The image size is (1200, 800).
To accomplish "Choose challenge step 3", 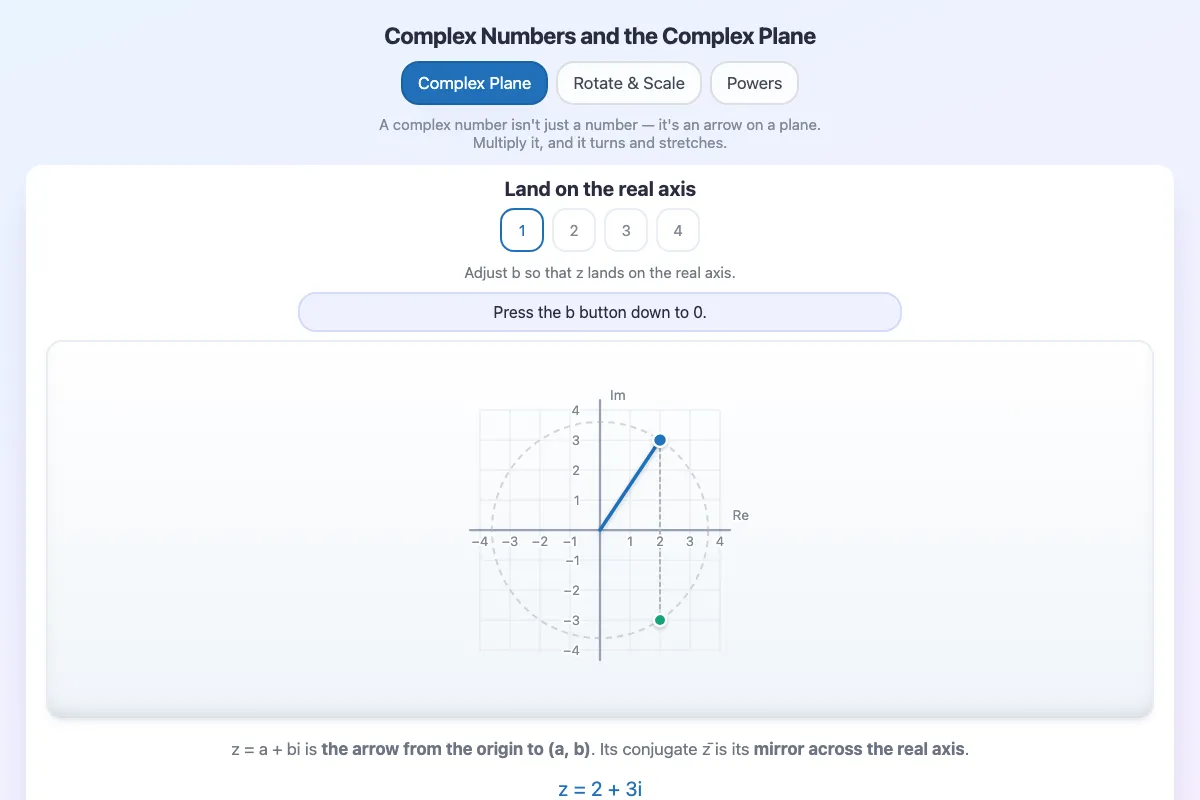I will pos(626,230).
